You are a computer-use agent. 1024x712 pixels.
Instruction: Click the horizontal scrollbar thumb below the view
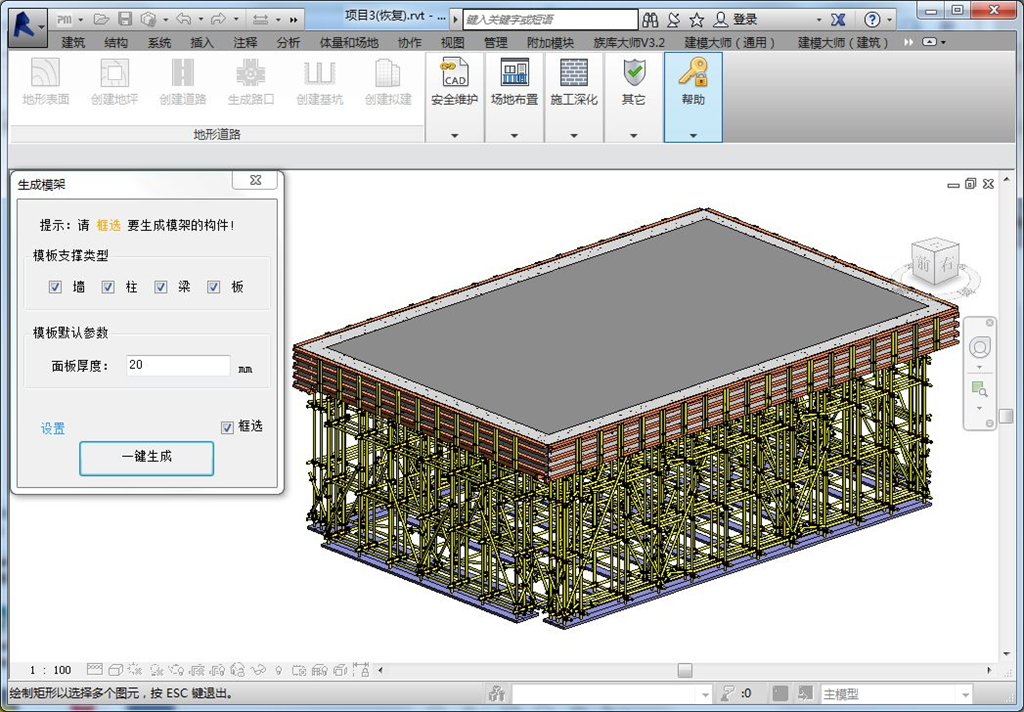(684, 670)
